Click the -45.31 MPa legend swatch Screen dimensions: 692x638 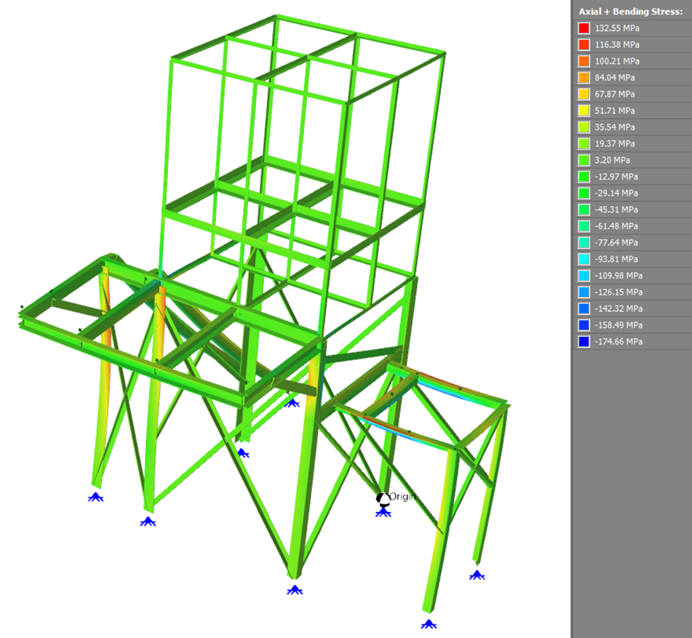pyautogui.click(x=584, y=210)
